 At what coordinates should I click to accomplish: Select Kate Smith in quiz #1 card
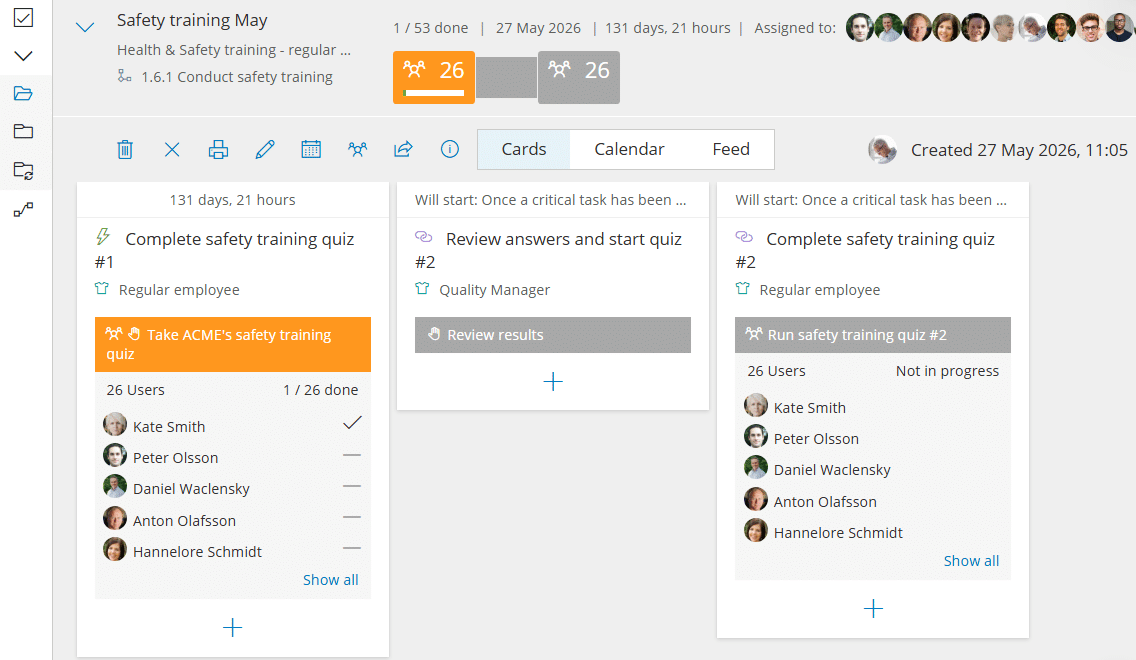coord(169,427)
